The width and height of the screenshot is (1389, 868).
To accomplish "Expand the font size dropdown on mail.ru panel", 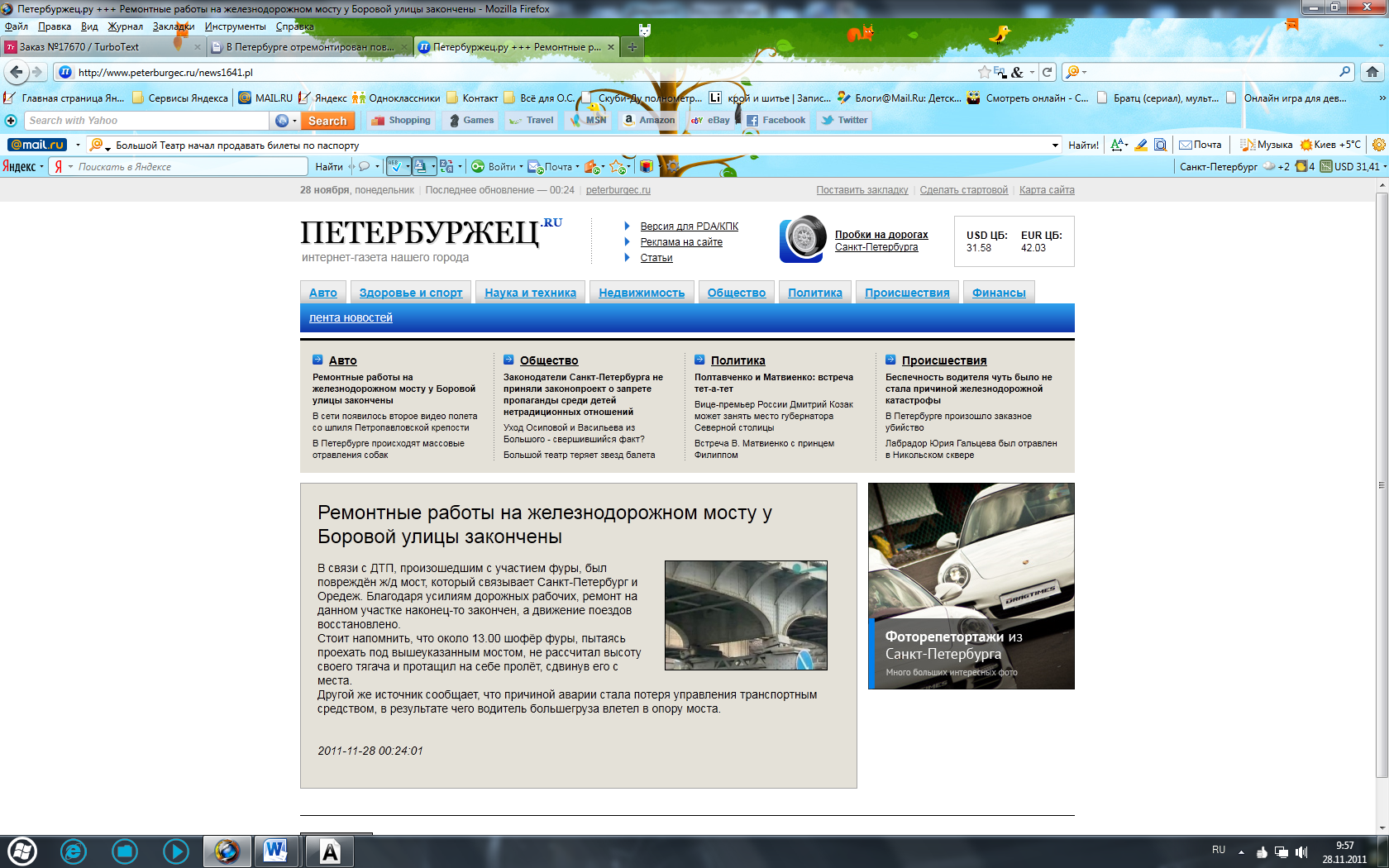I will coord(1126,145).
